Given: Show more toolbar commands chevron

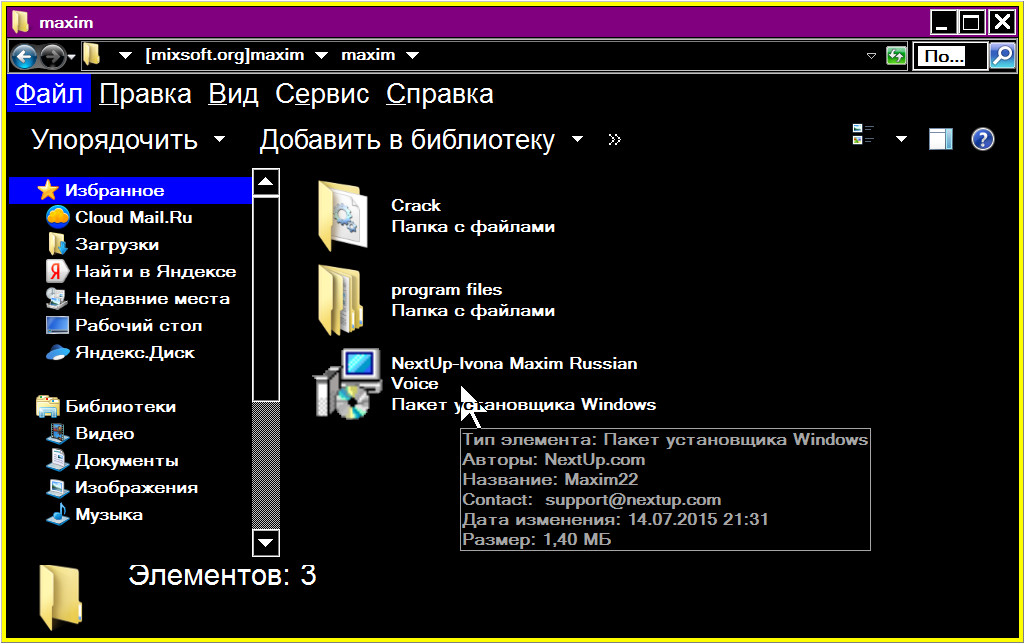Looking at the screenshot, I should click(614, 139).
